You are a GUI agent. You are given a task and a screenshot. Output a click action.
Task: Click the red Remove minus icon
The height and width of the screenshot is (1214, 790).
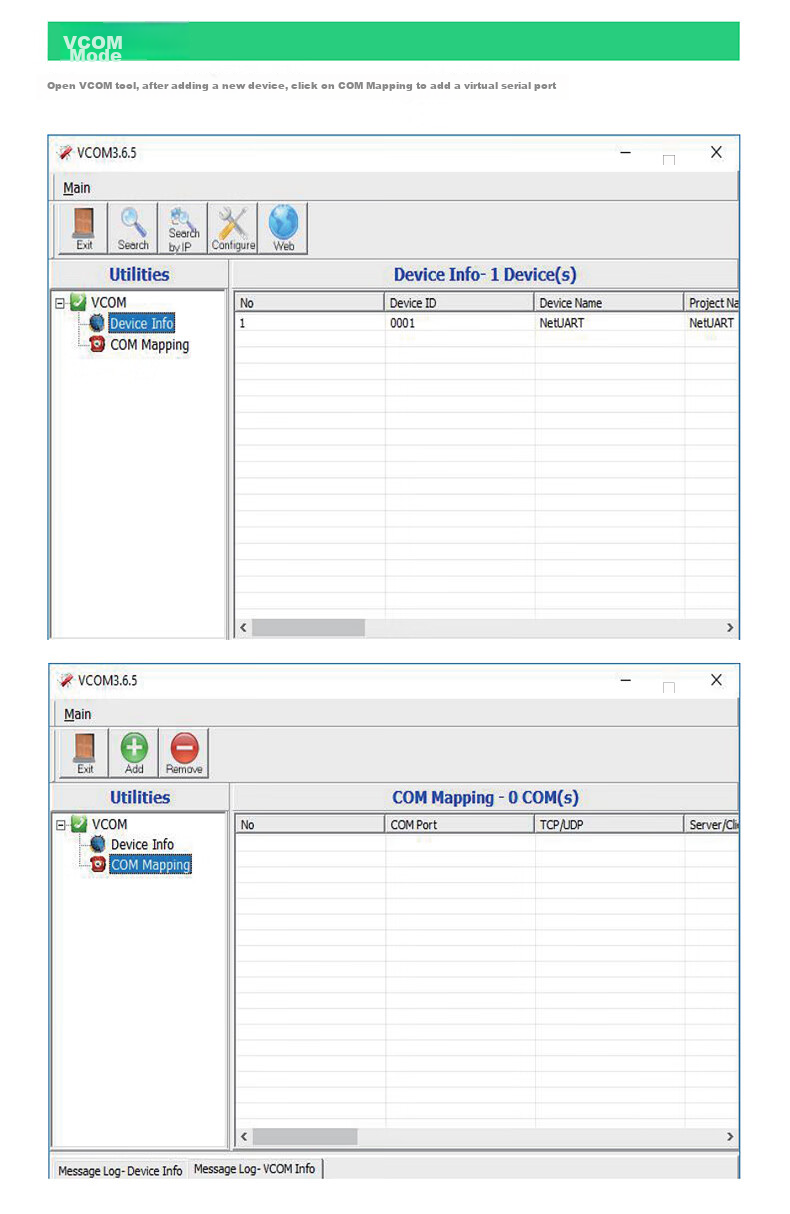pyautogui.click(x=184, y=753)
